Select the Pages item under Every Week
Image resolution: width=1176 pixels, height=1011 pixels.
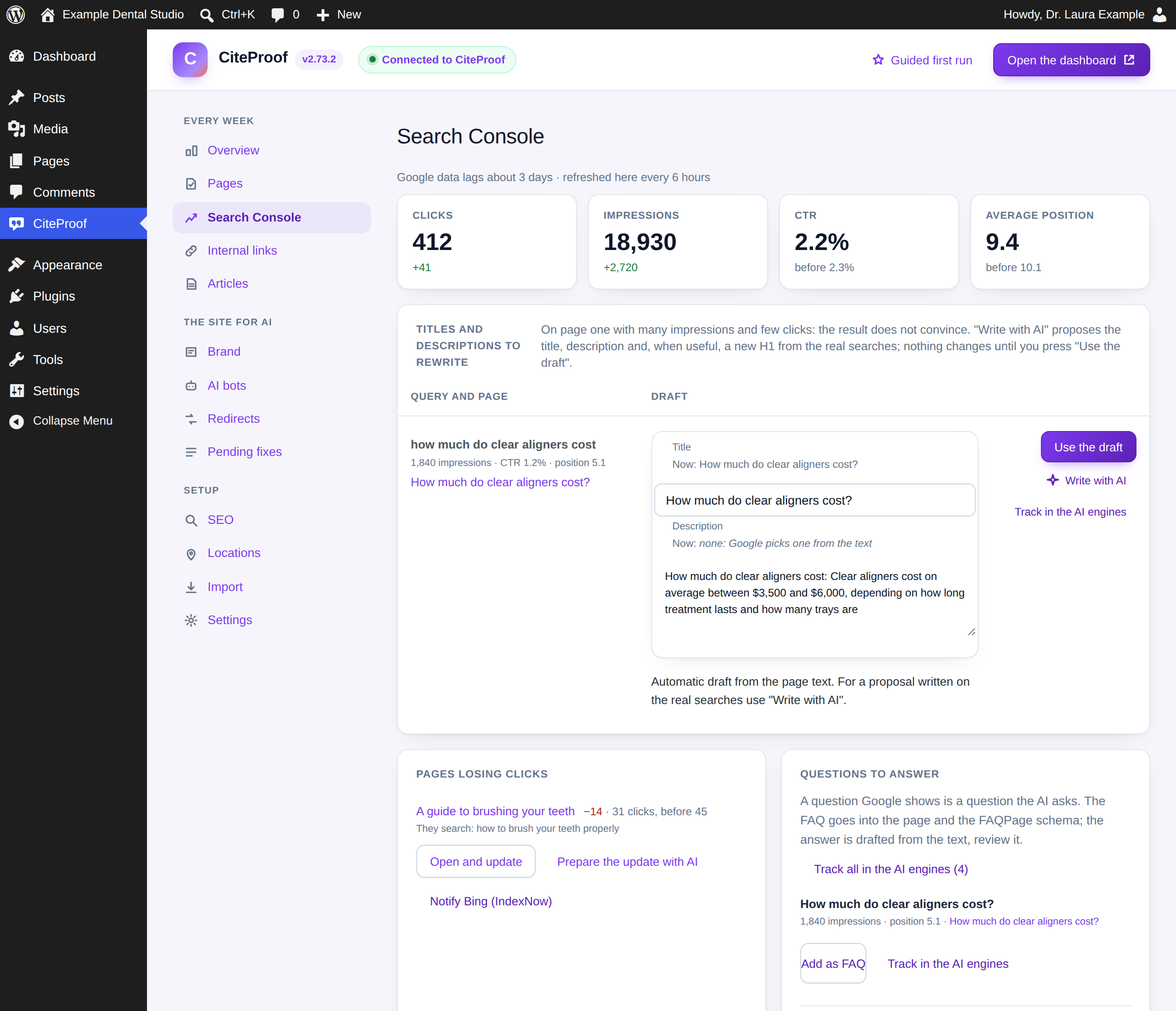tap(272, 183)
